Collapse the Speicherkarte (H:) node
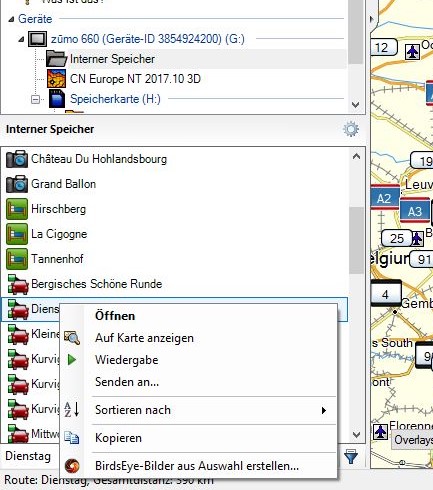This screenshot has height=490, width=433. point(35,99)
